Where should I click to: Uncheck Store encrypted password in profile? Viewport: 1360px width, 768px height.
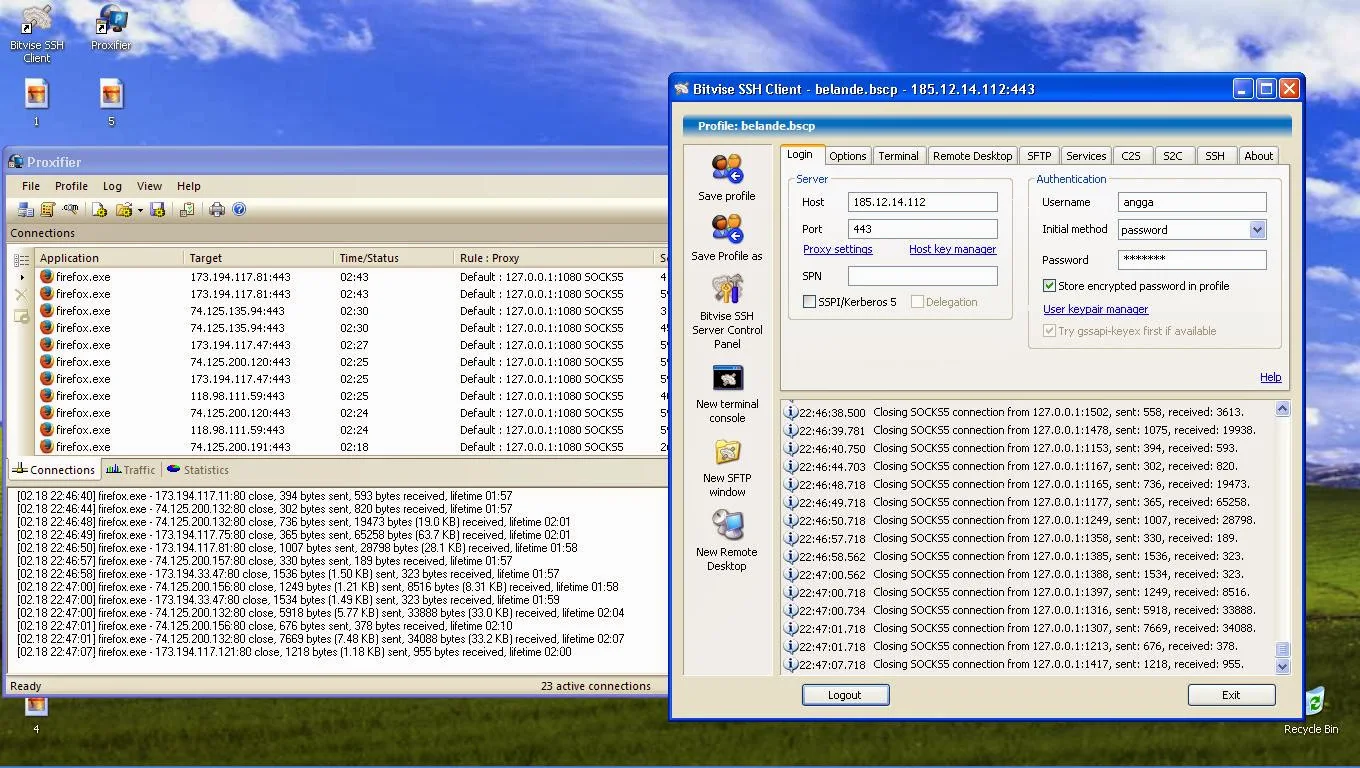[x=1049, y=286]
